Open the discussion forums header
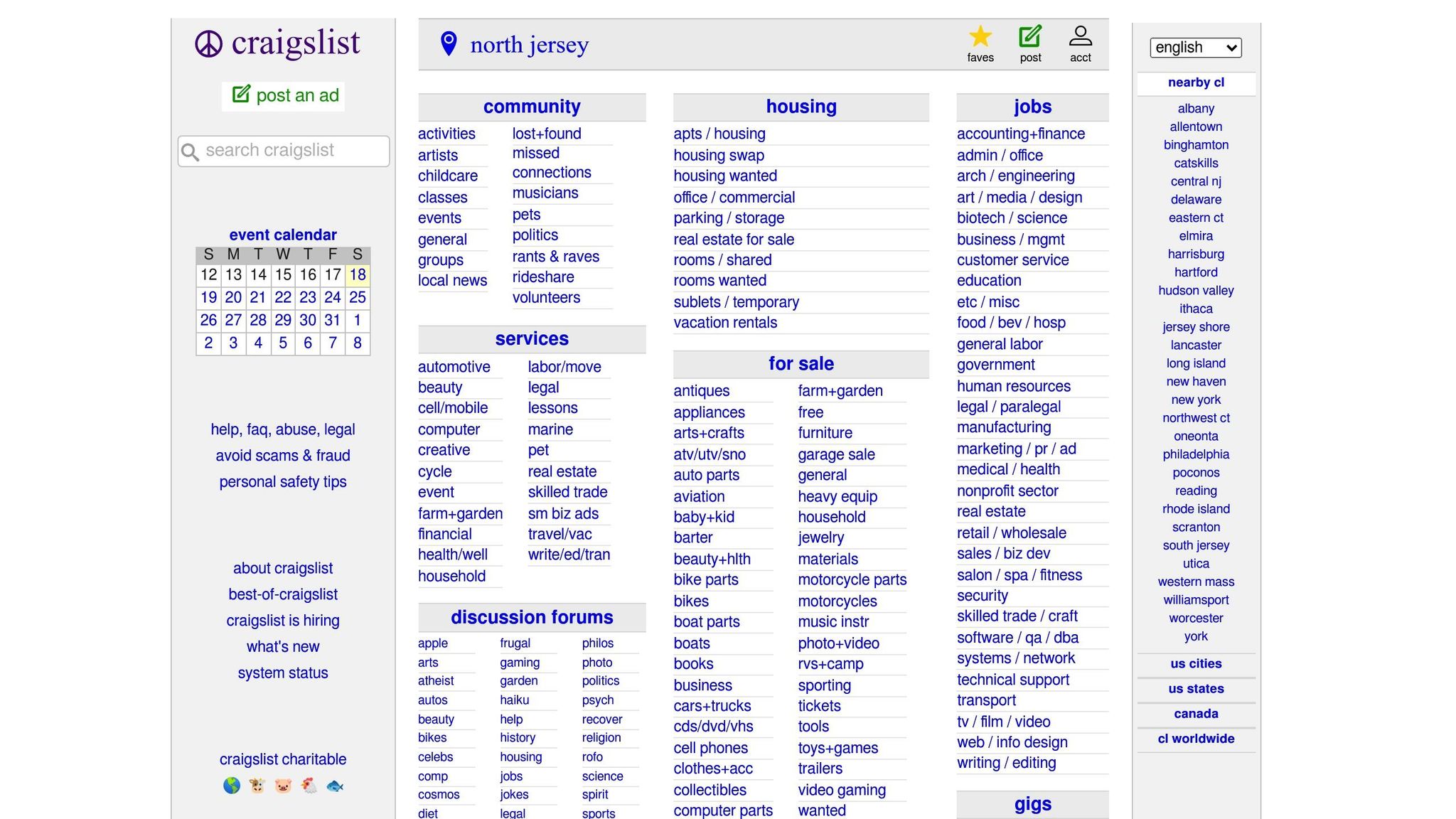Viewport: 1456px width, 819px height. pos(532,617)
